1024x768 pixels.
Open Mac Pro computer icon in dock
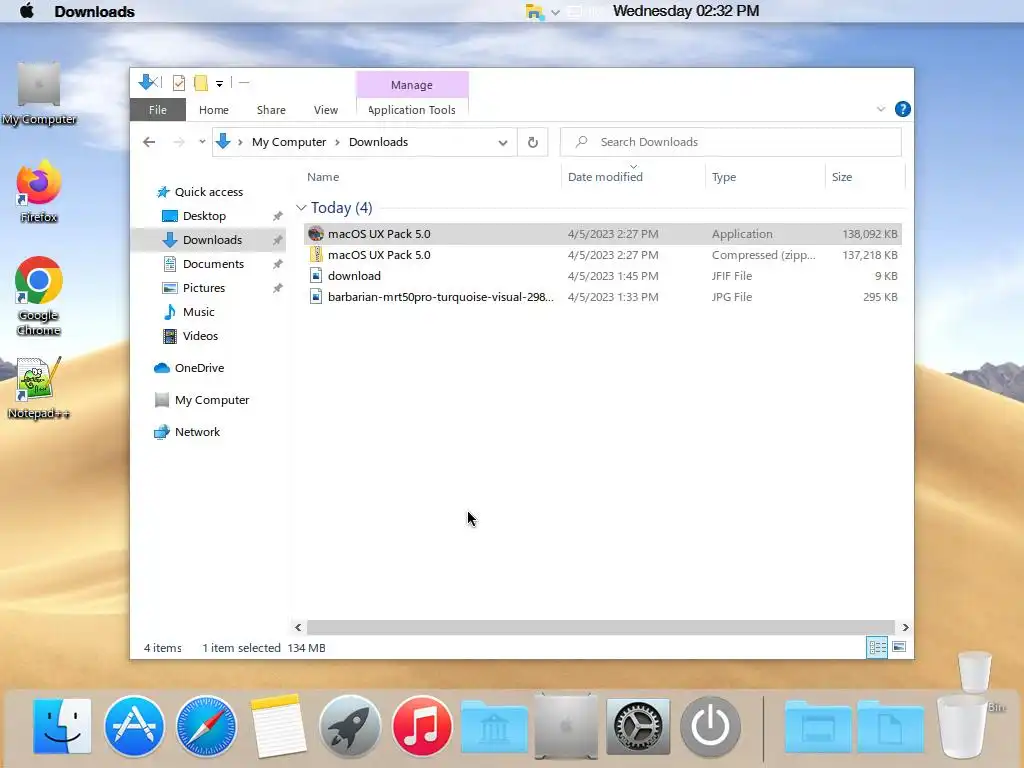tap(566, 726)
